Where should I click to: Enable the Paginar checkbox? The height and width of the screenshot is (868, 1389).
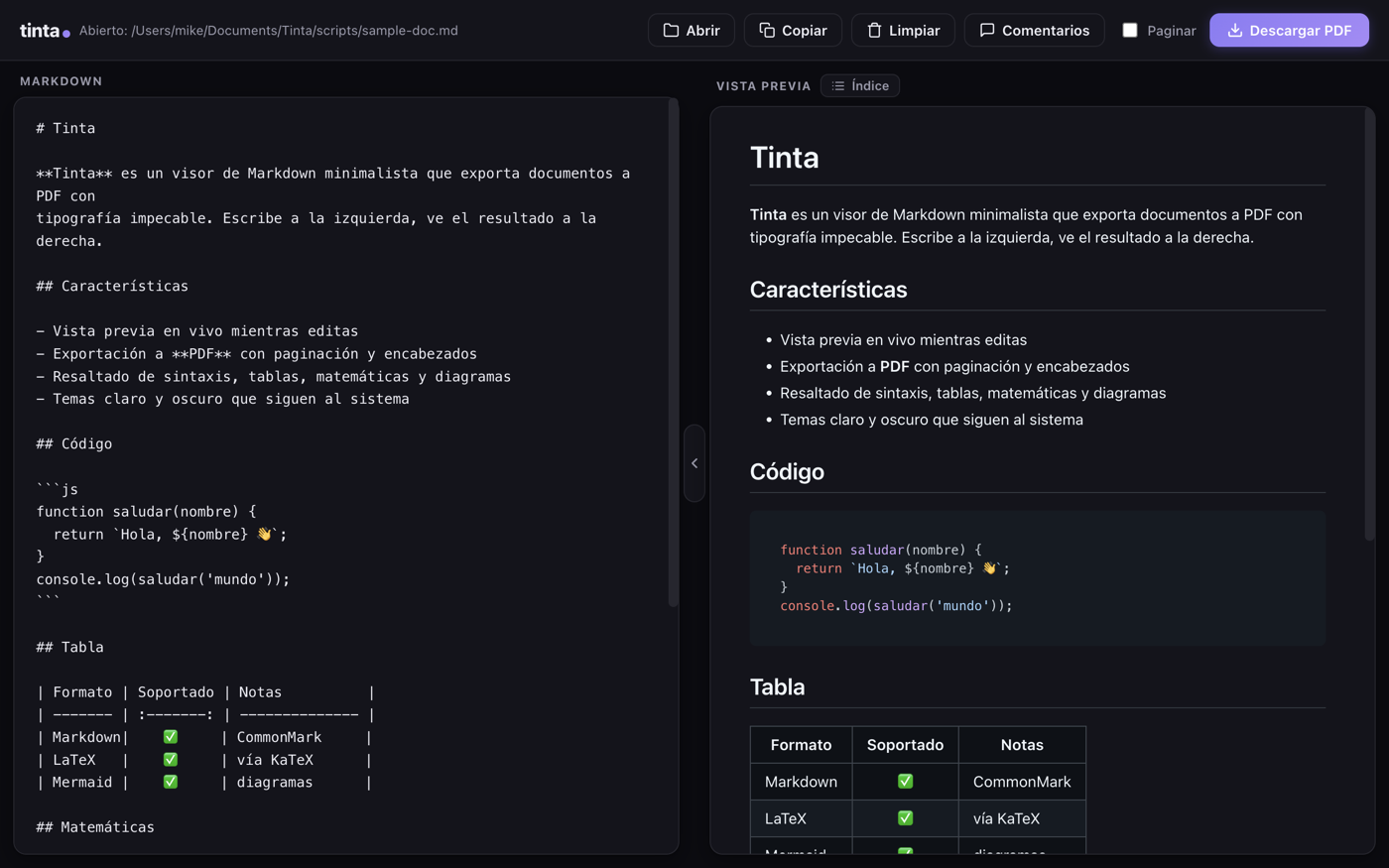[1130, 31]
